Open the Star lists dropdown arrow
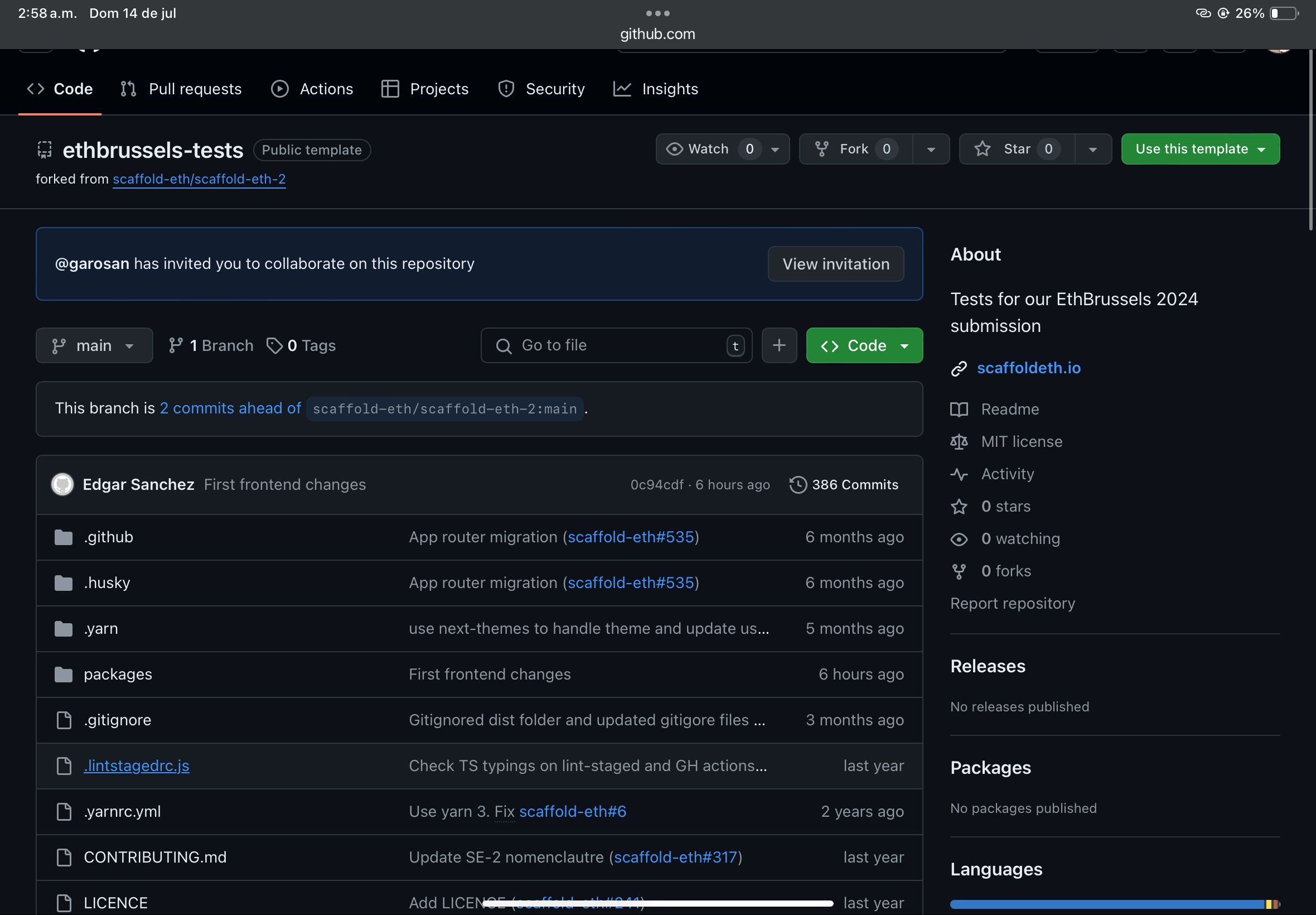 (x=1093, y=149)
